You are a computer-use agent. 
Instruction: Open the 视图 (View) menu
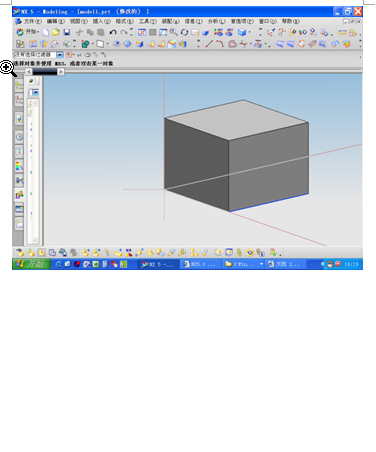click(78, 21)
